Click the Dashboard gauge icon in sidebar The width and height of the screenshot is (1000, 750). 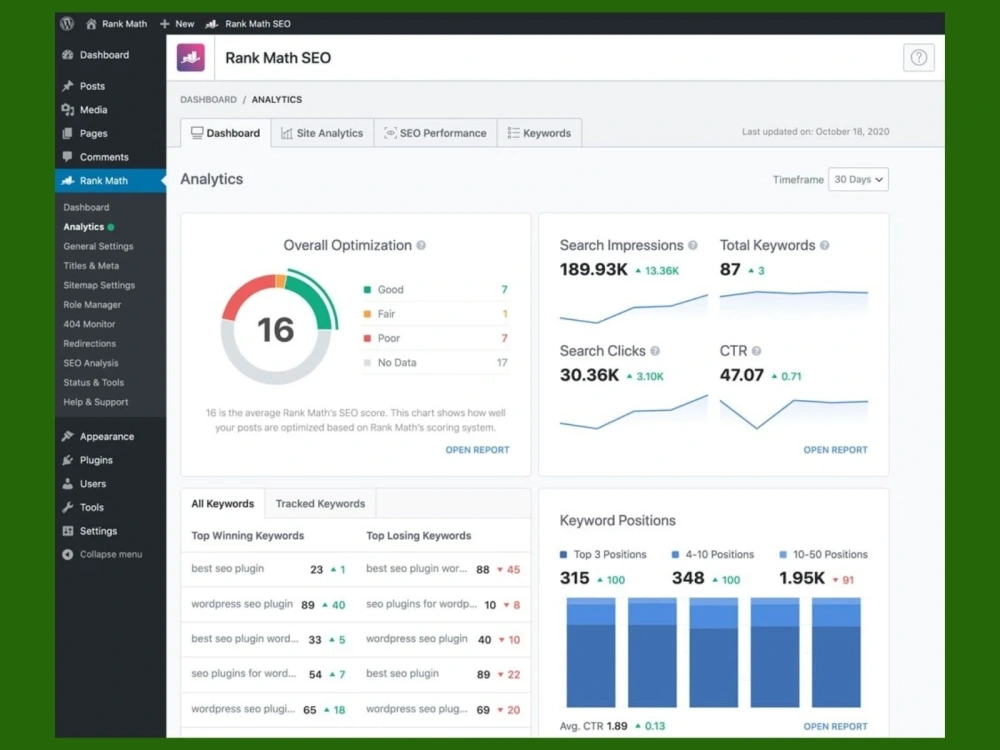[68, 55]
